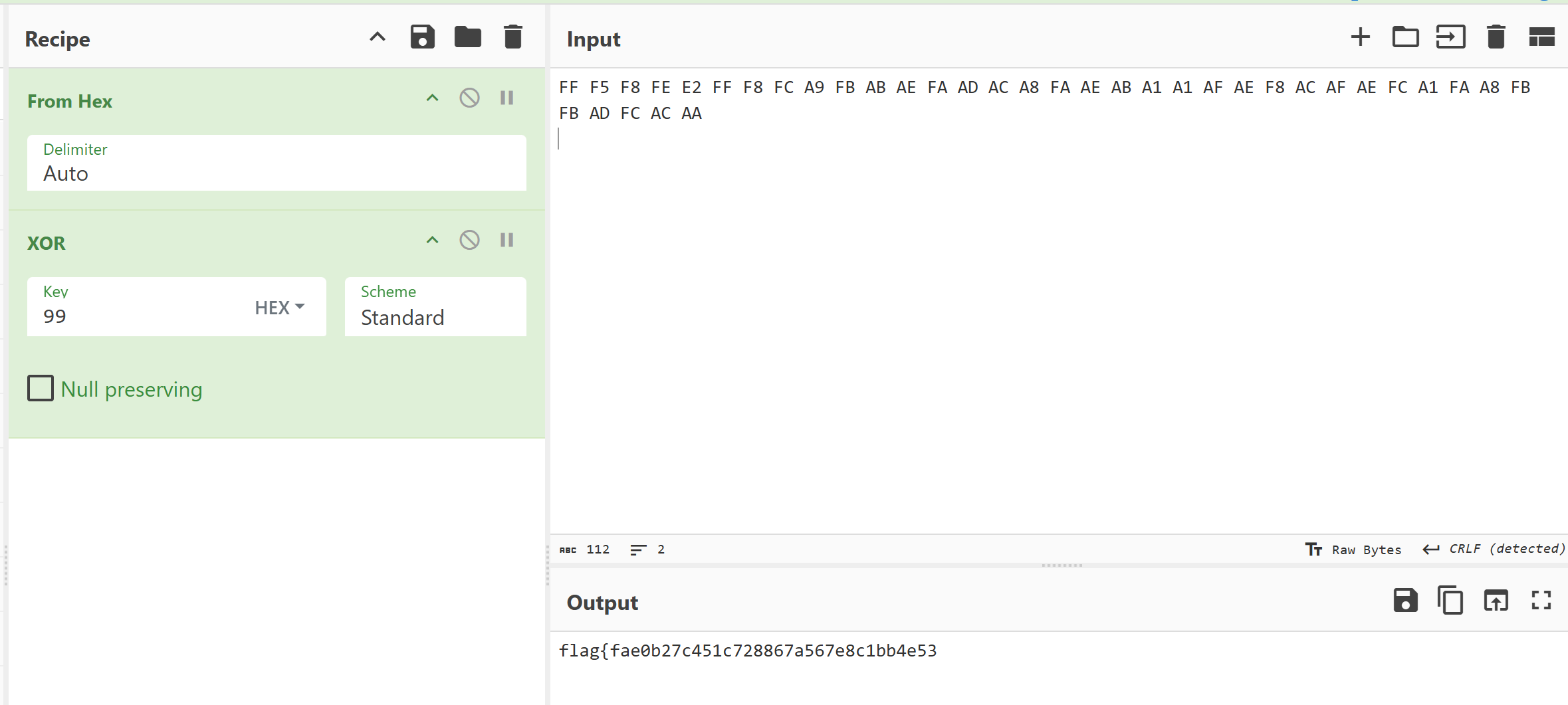Image resolution: width=1568 pixels, height=705 pixels.
Task: Set a breakpoint on the XOR operation
Action: [506, 240]
